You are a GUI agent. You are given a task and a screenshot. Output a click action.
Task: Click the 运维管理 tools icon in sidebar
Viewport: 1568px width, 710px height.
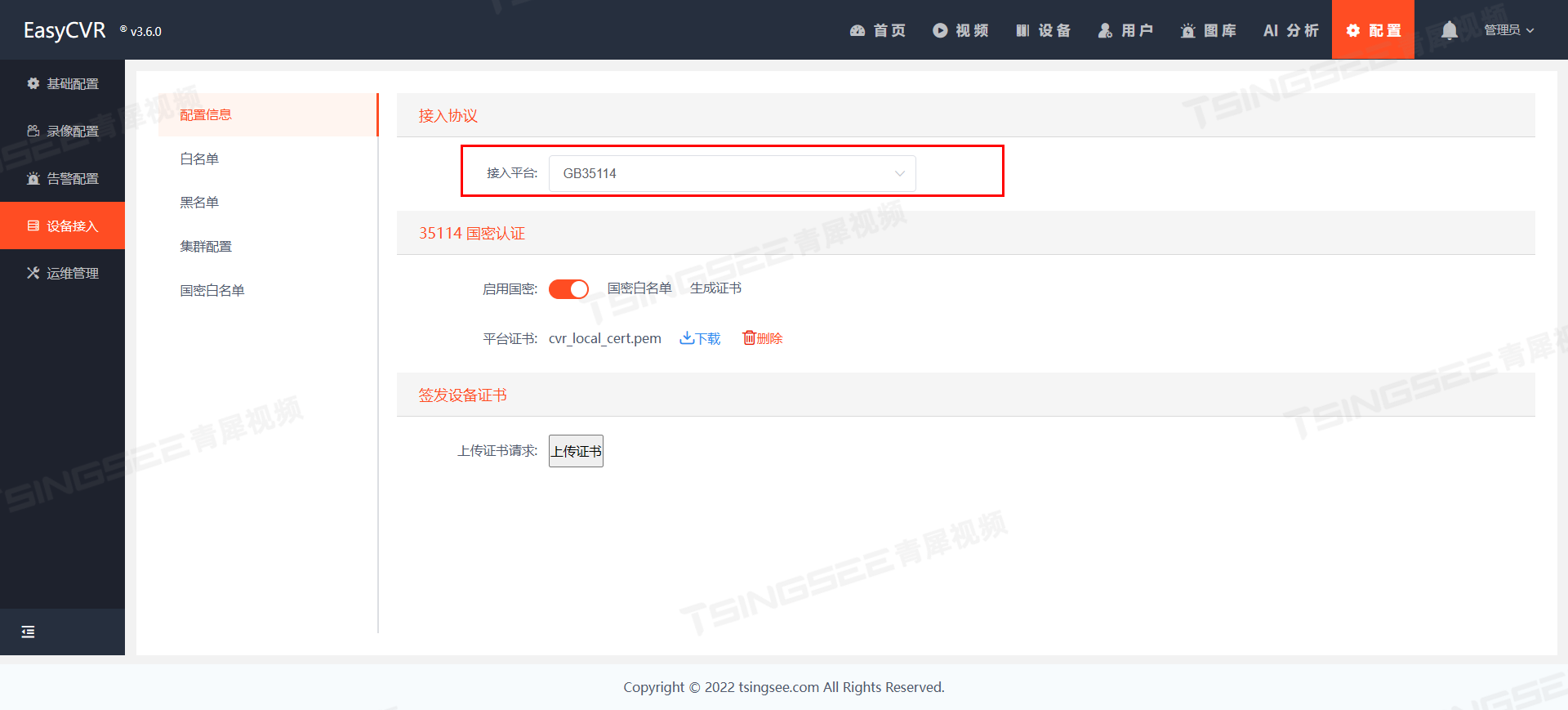click(x=33, y=273)
